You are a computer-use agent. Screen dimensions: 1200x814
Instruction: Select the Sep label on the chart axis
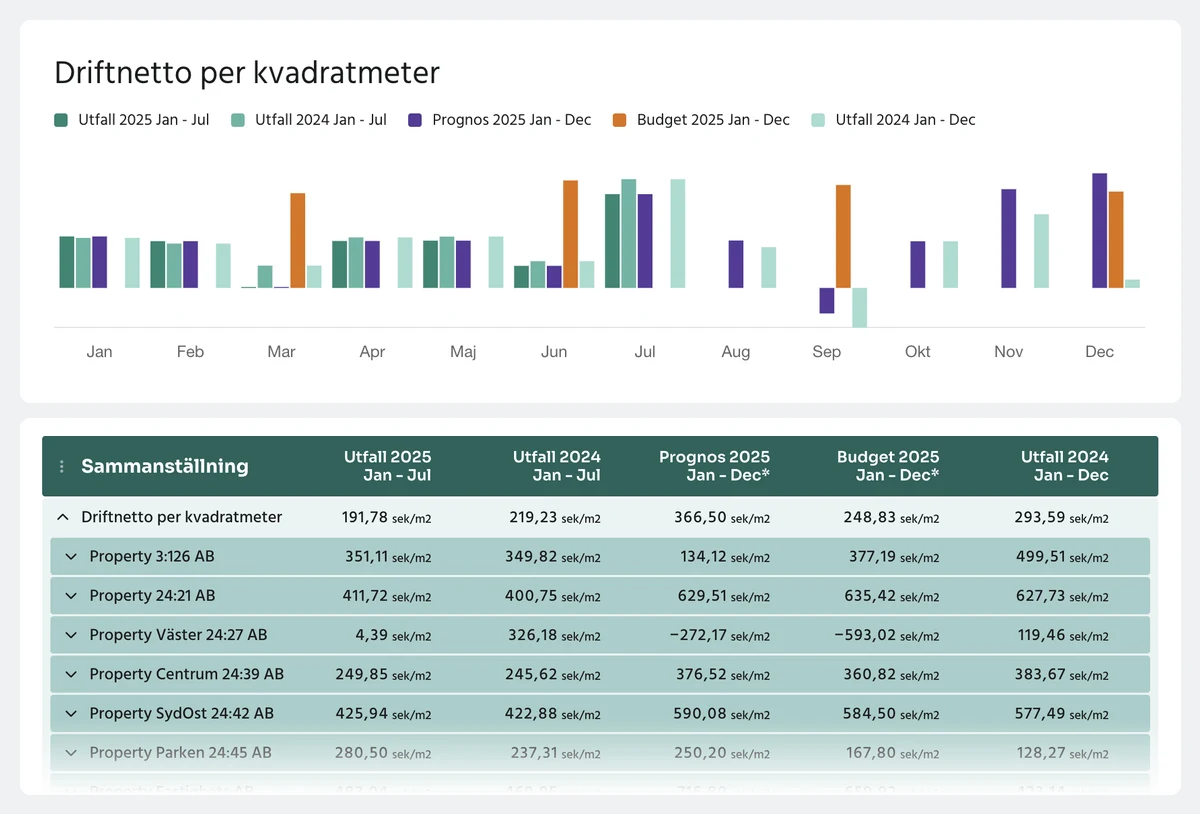point(827,352)
